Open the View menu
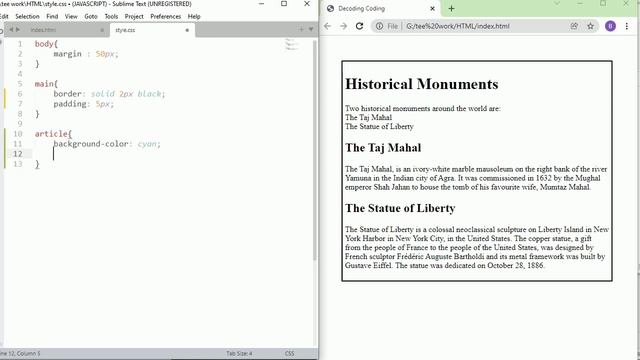Screen dimensions: 640x360 (x=71, y=16)
